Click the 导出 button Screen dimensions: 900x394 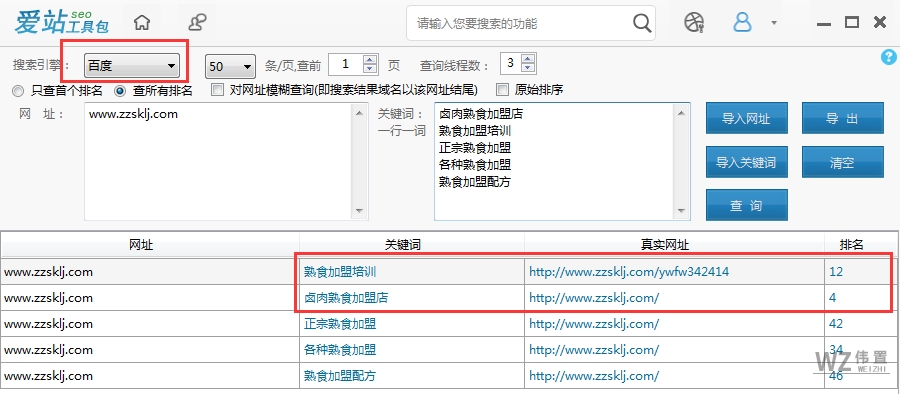[x=842, y=119]
